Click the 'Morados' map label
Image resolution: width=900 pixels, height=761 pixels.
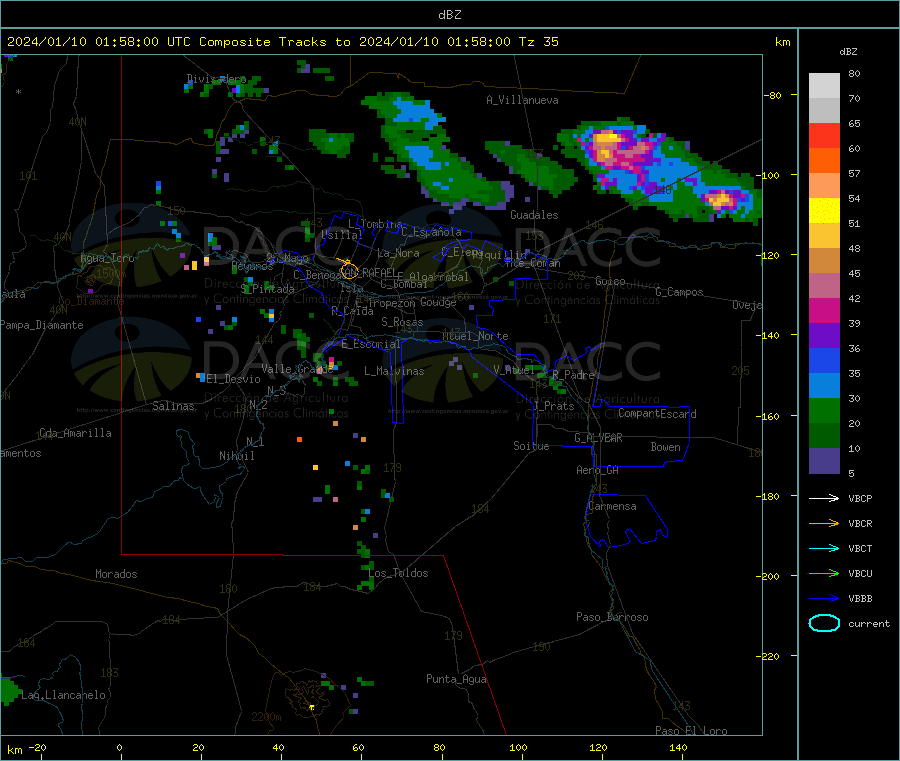(x=117, y=574)
